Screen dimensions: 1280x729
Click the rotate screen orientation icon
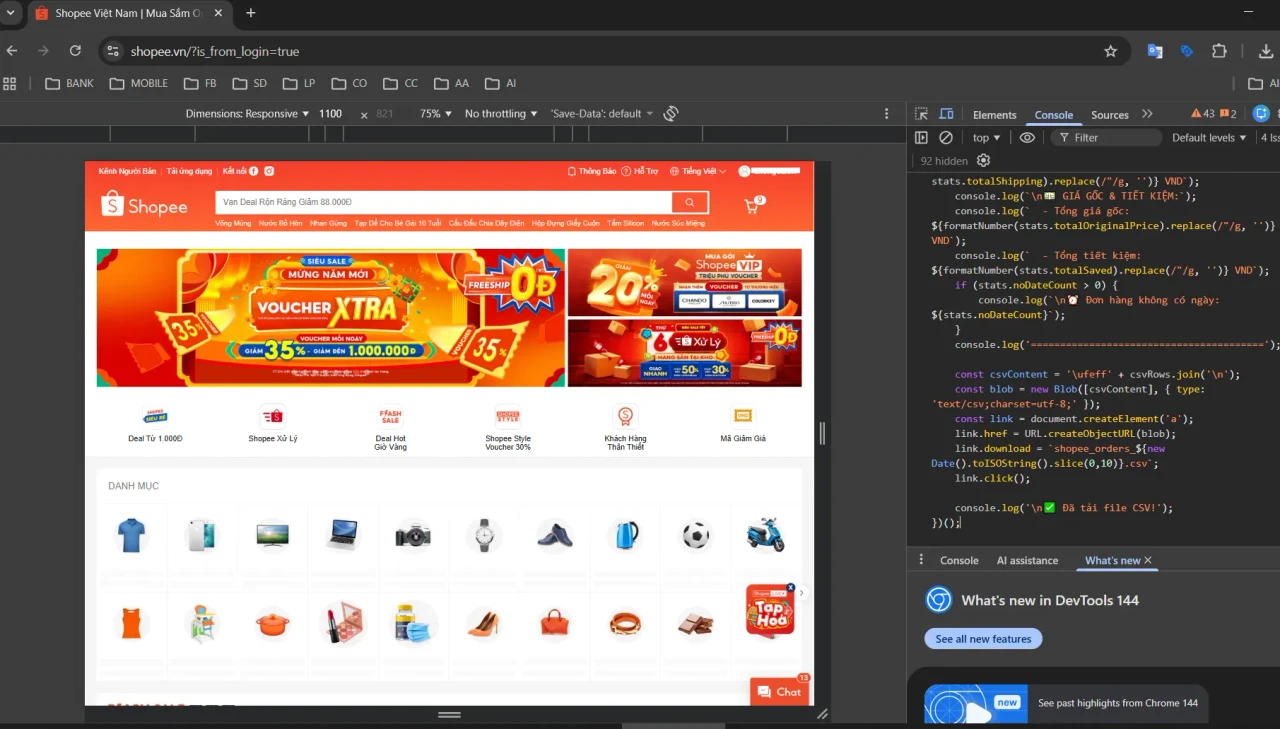pyautogui.click(x=670, y=113)
